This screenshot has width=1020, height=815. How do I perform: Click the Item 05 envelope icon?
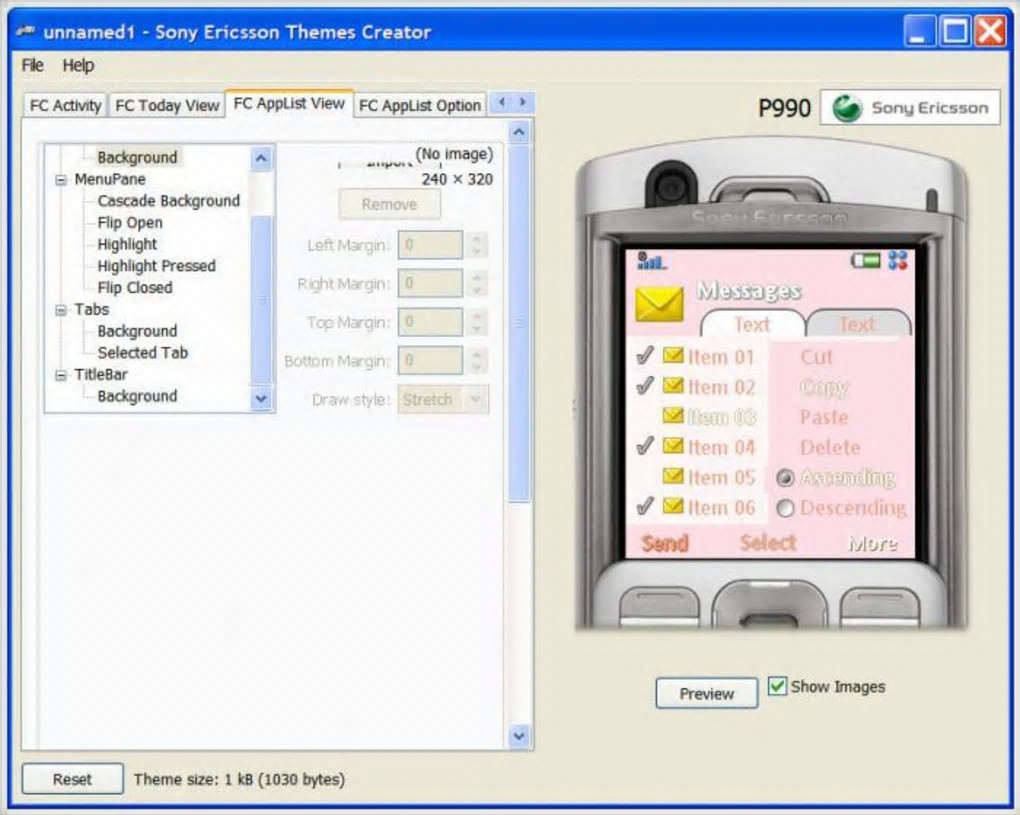(673, 476)
